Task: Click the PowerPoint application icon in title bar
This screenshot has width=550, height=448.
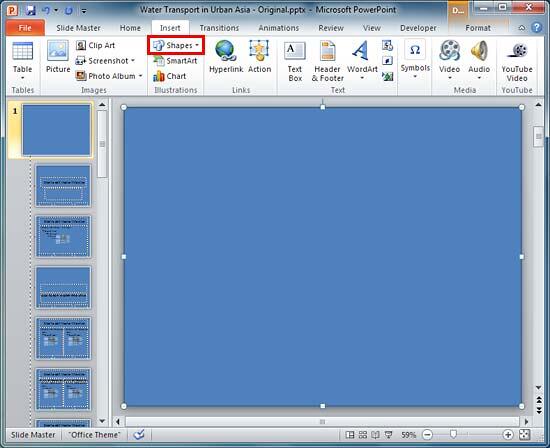Action: coord(12,10)
